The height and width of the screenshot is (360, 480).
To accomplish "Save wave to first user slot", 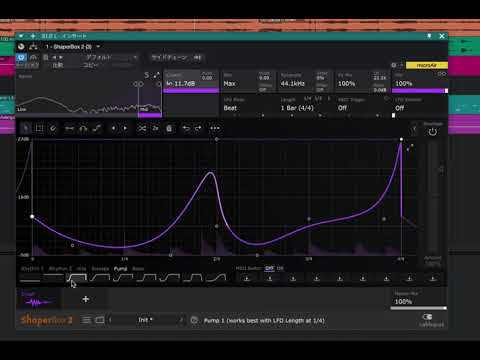I will click(247, 278).
